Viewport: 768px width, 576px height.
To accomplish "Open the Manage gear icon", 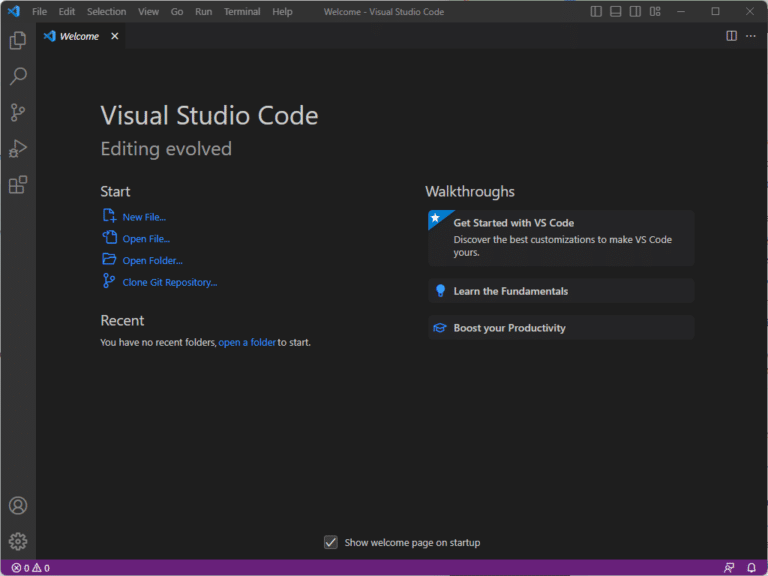I will [18, 541].
